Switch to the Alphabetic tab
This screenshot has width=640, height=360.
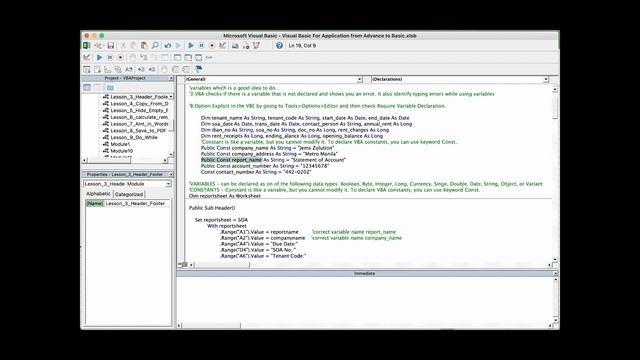pos(98,194)
